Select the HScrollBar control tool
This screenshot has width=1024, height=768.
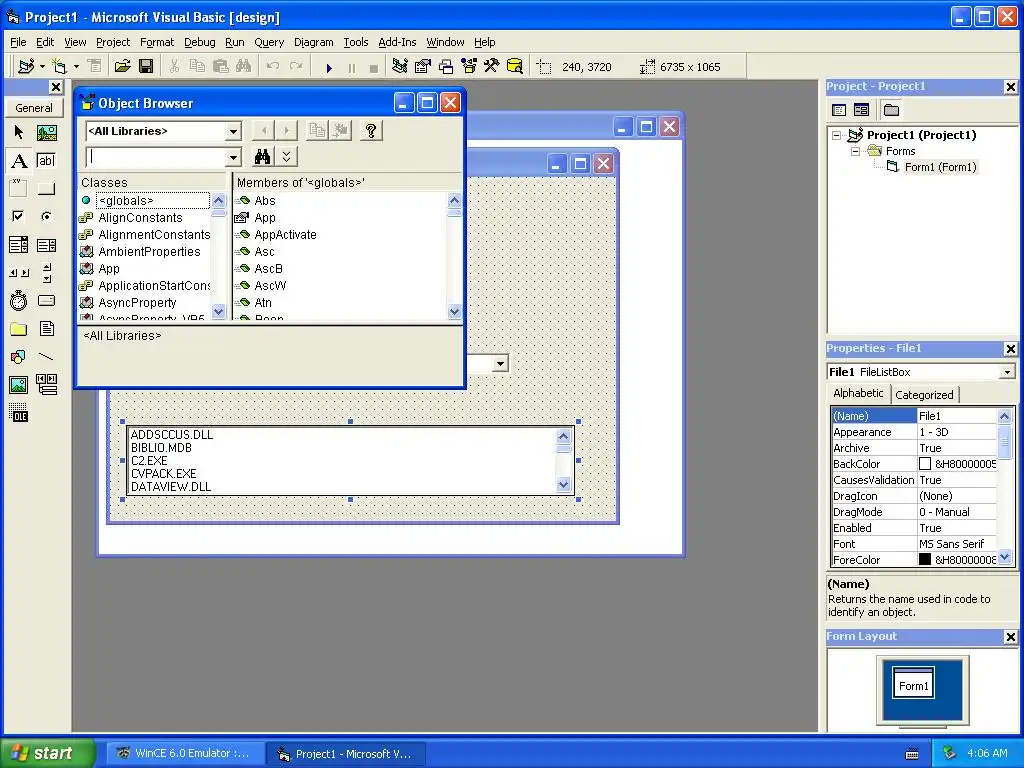coord(19,273)
